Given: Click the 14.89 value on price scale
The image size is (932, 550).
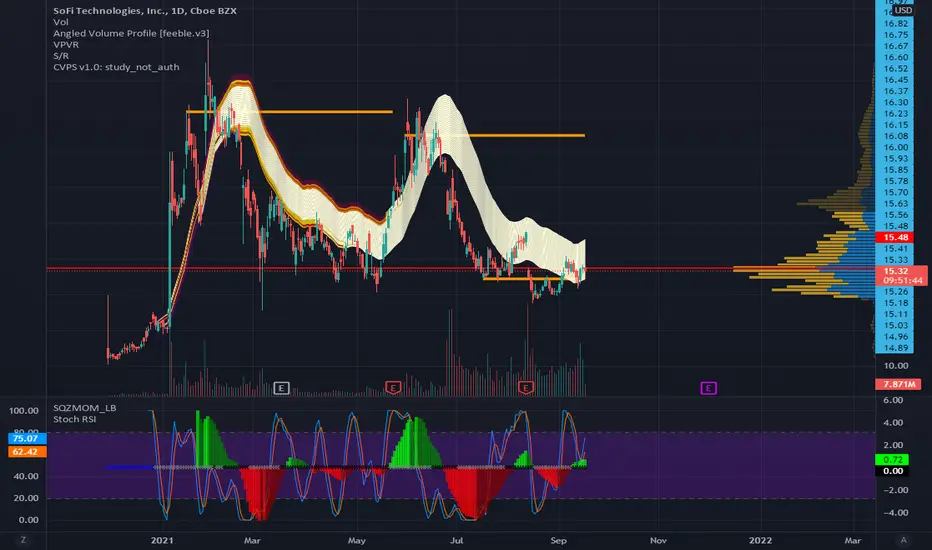Looking at the screenshot, I should [x=896, y=348].
